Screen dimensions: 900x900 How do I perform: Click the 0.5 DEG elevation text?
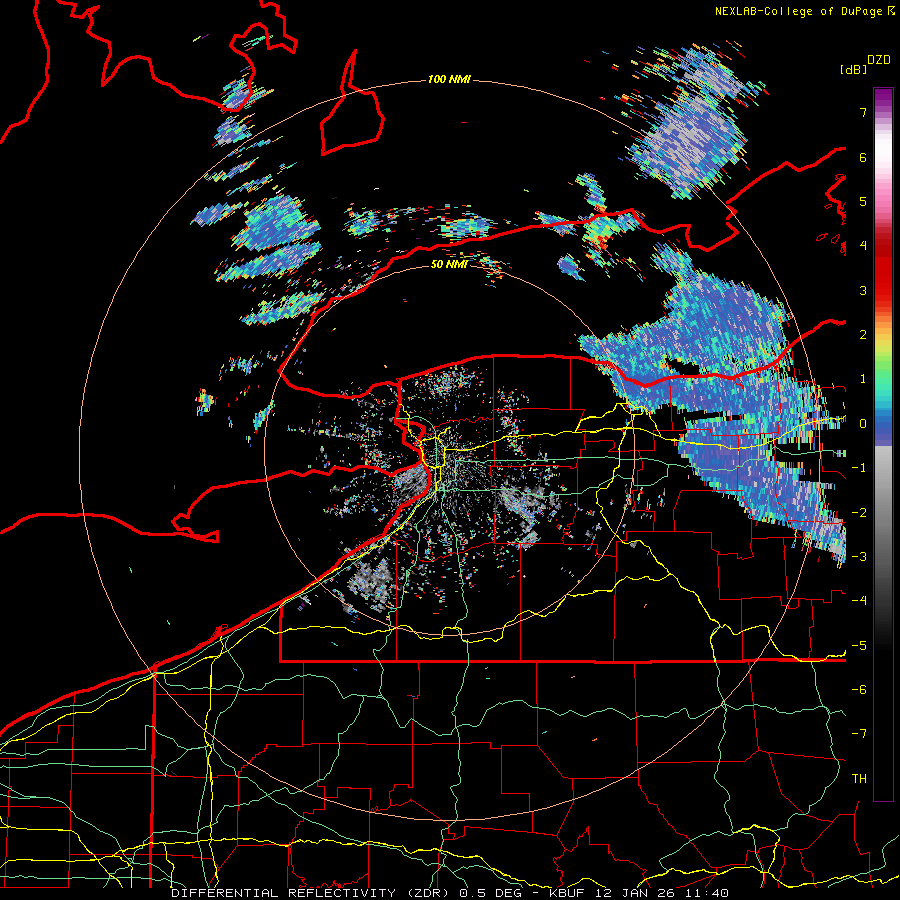pos(490,893)
